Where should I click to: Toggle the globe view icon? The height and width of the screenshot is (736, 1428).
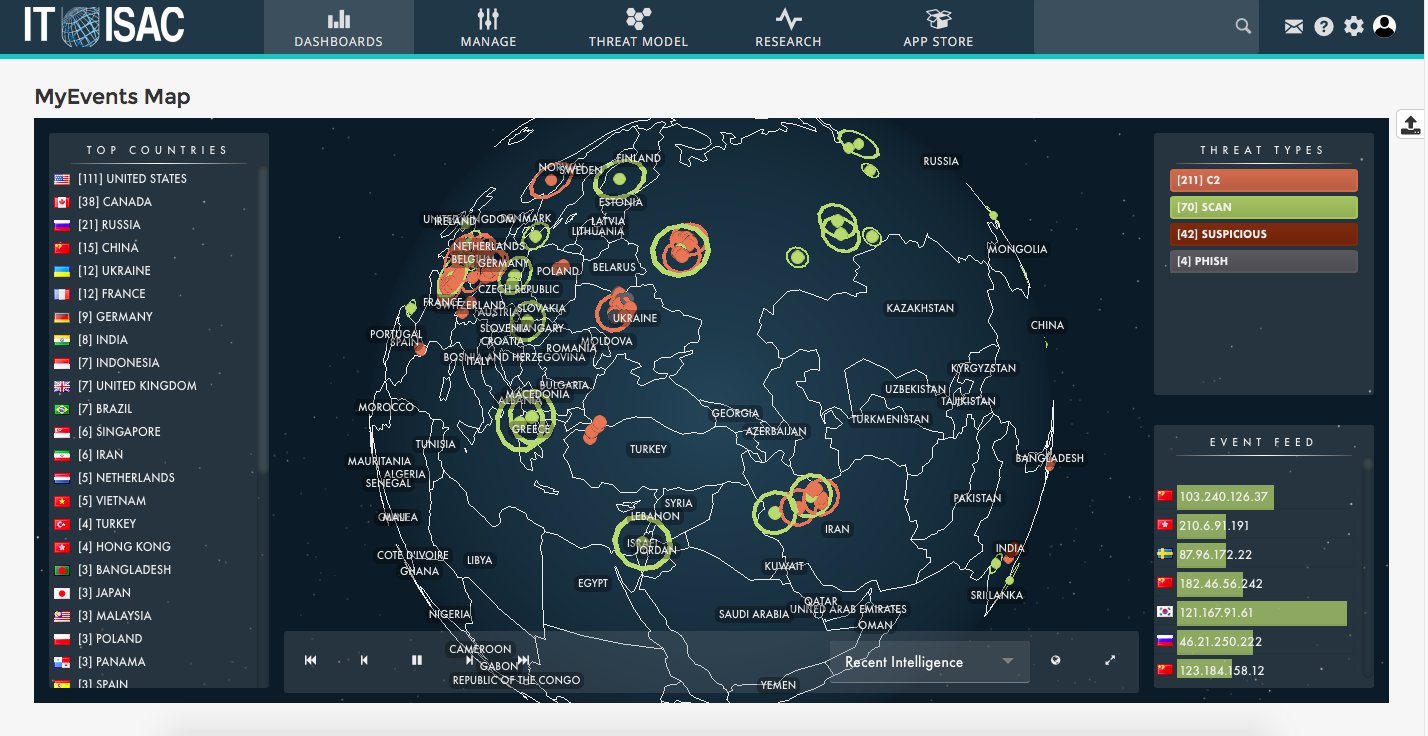click(x=1055, y=661)
